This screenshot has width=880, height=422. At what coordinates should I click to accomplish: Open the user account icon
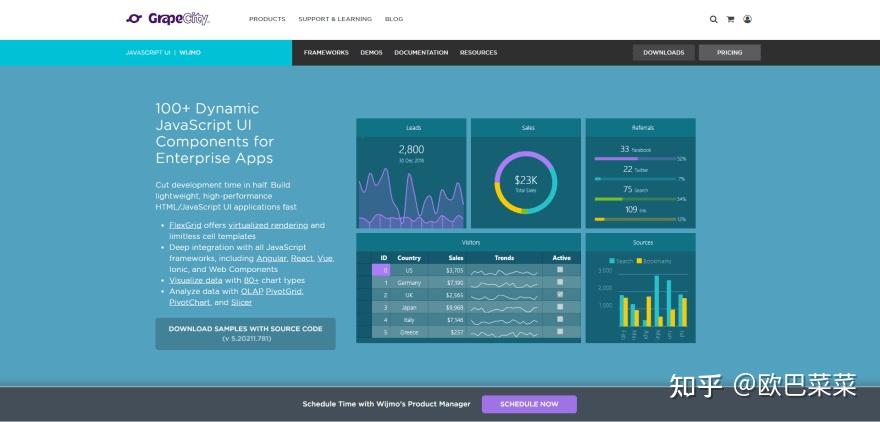[x=748, y=19]
